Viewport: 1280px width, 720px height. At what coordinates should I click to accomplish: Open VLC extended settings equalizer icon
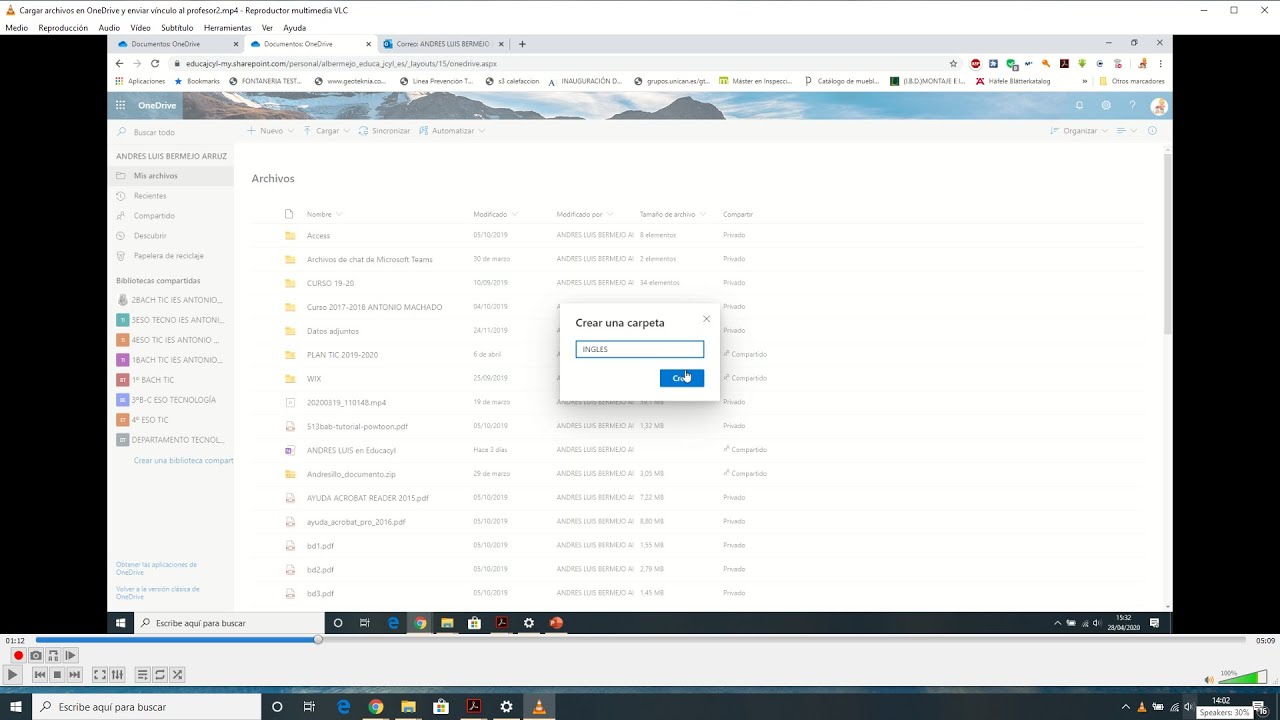[x=117, y=675]
